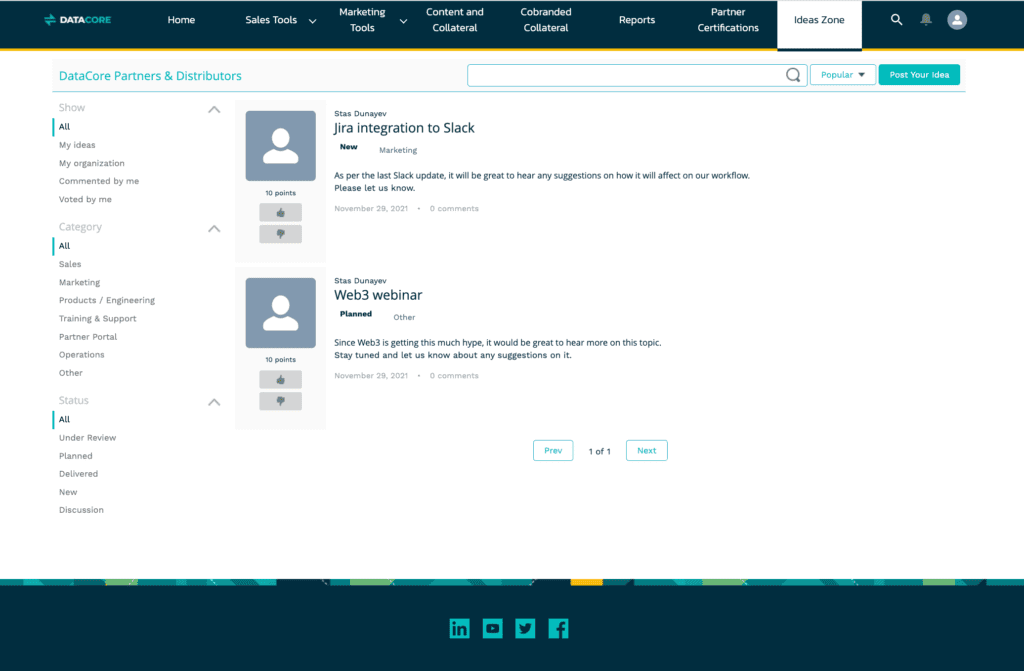
Task: Click the magnifier icon in the ideas search box
Action: tap(793, 75)
